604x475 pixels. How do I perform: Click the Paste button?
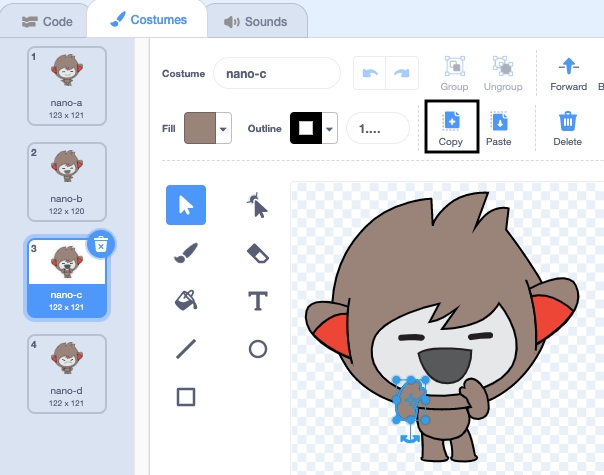click(499, 128)
